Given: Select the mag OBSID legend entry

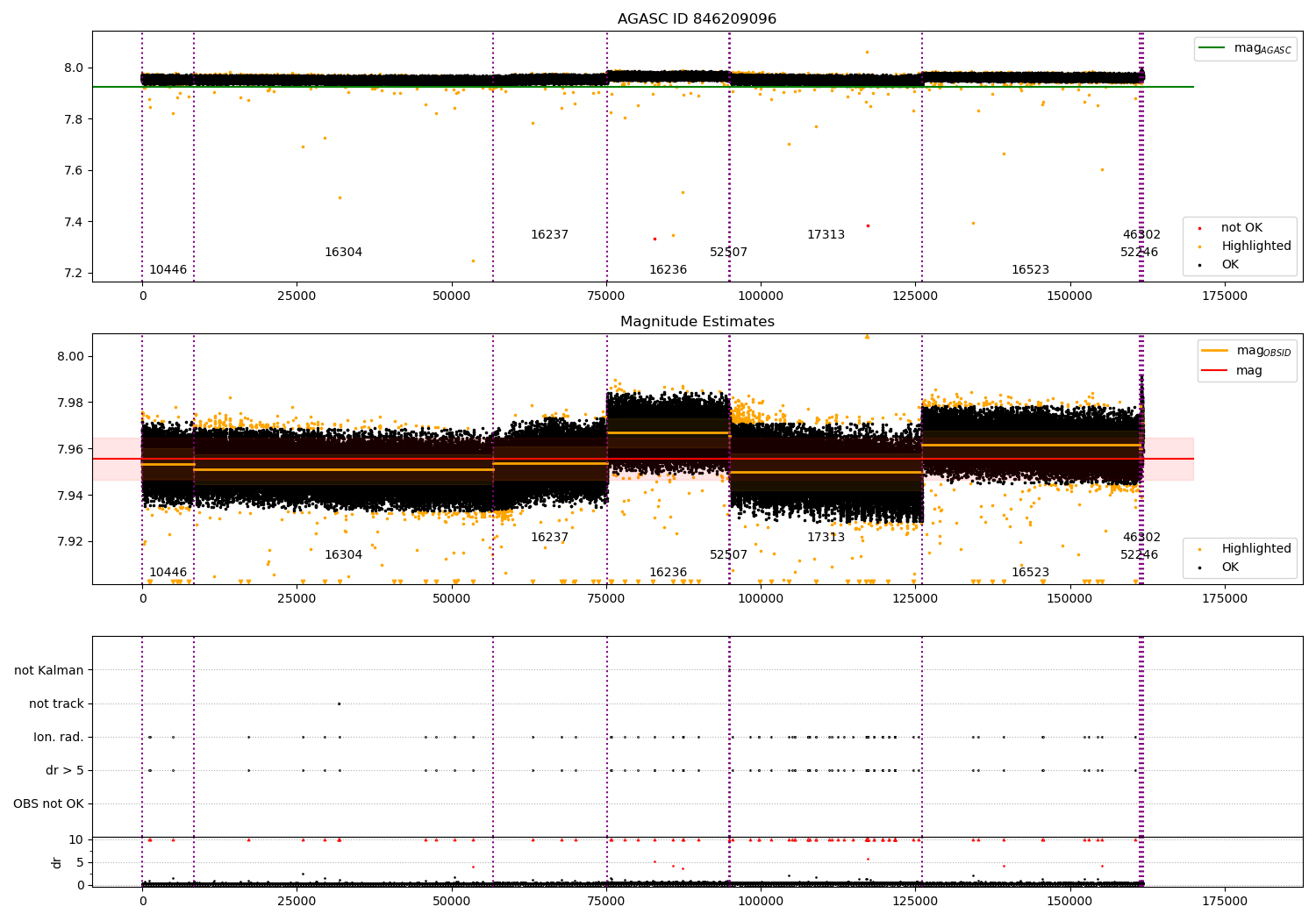Looking at the screenshot, I should 1247,351.
